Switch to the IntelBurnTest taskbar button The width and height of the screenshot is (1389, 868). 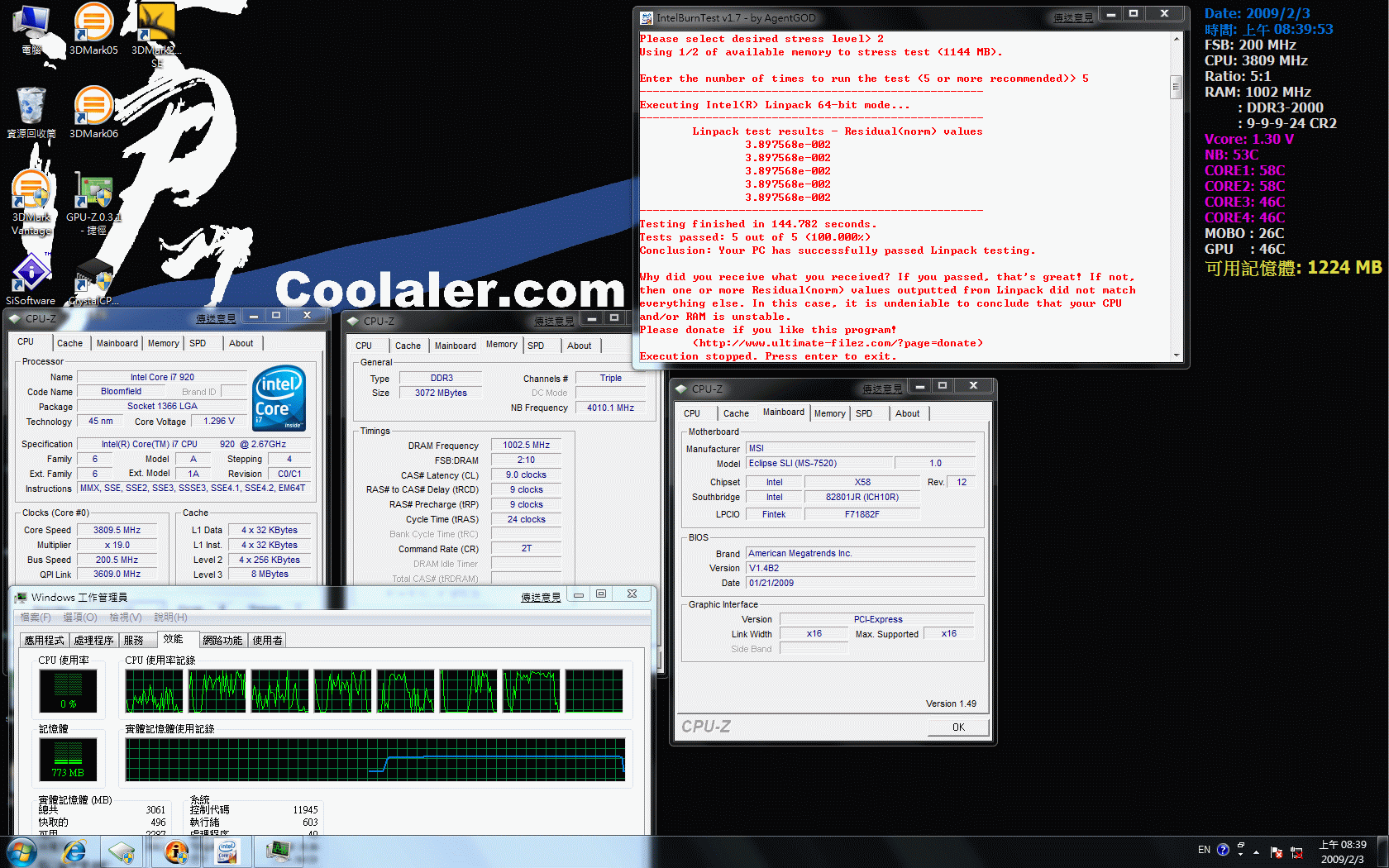[x=175, y=851]
